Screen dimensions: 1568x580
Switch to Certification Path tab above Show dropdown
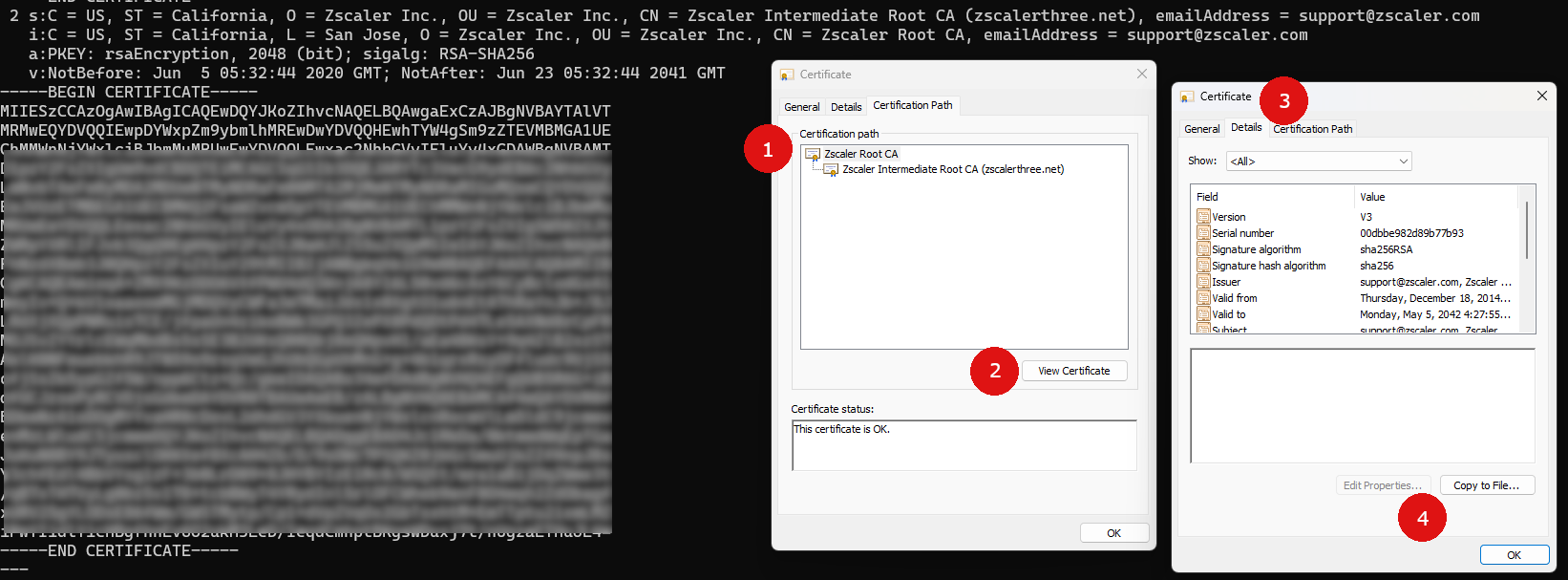click(x=1313, y=129)
